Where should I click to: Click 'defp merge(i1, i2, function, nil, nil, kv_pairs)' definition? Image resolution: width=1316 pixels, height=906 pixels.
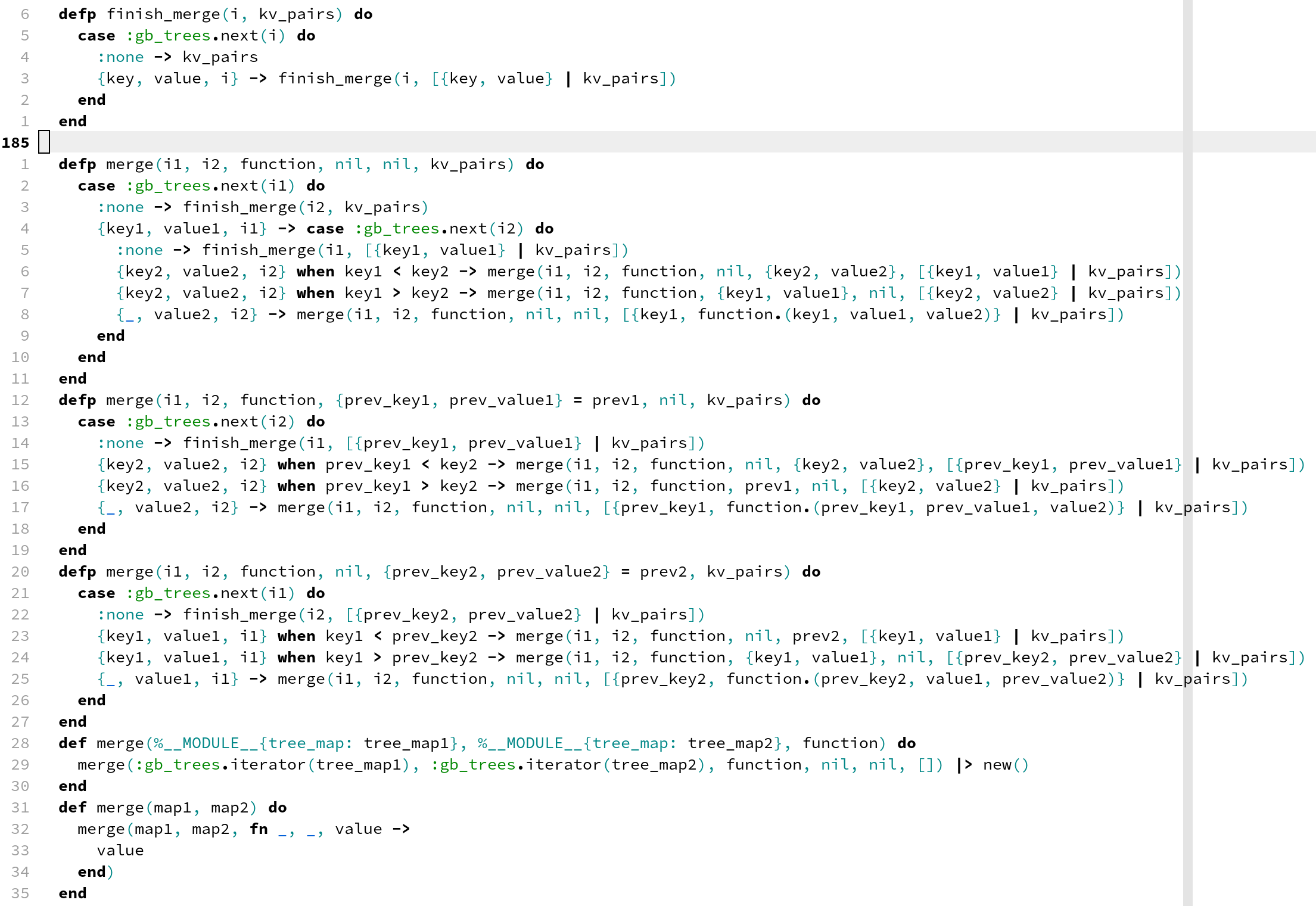[x=287, y=164]
